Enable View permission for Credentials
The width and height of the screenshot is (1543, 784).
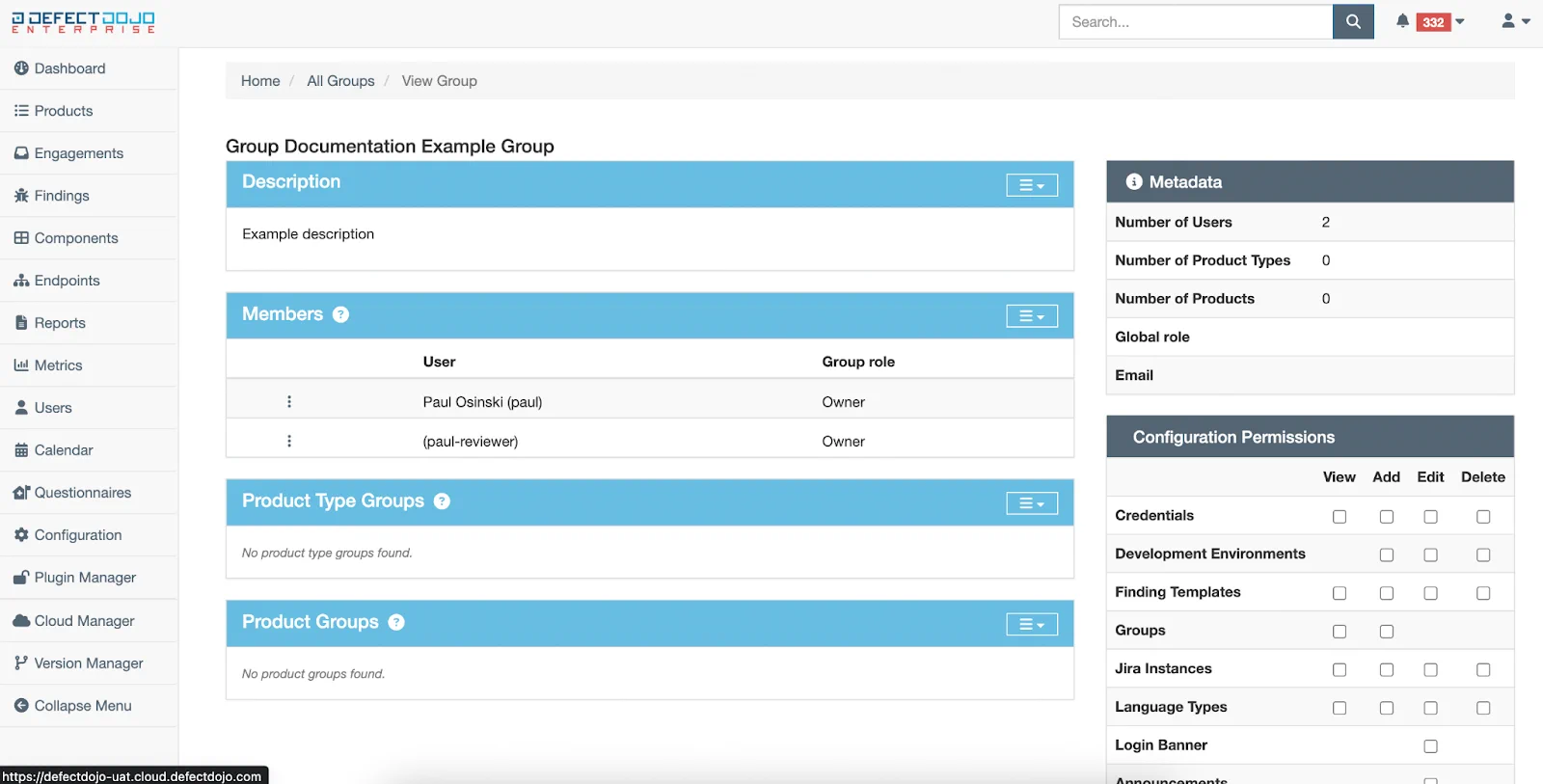1340,517
